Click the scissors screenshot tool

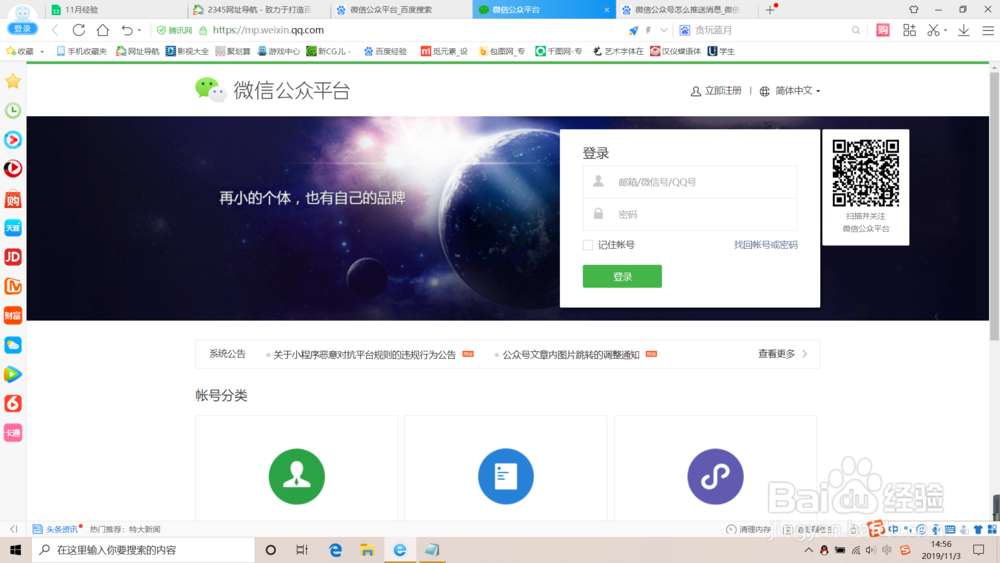pos(934,30)
